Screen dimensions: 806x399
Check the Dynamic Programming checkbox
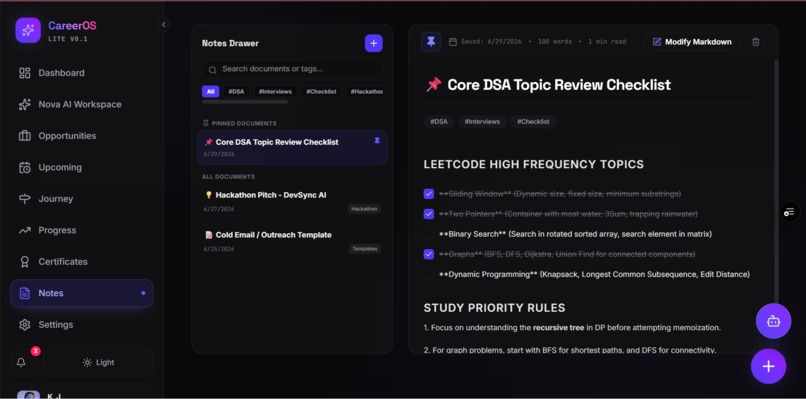tap(429, 274)
